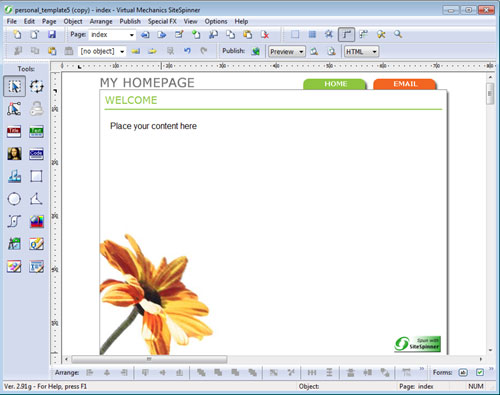Open the Publish menu
The width and height of the screenshot is (500, 395).
130,21
